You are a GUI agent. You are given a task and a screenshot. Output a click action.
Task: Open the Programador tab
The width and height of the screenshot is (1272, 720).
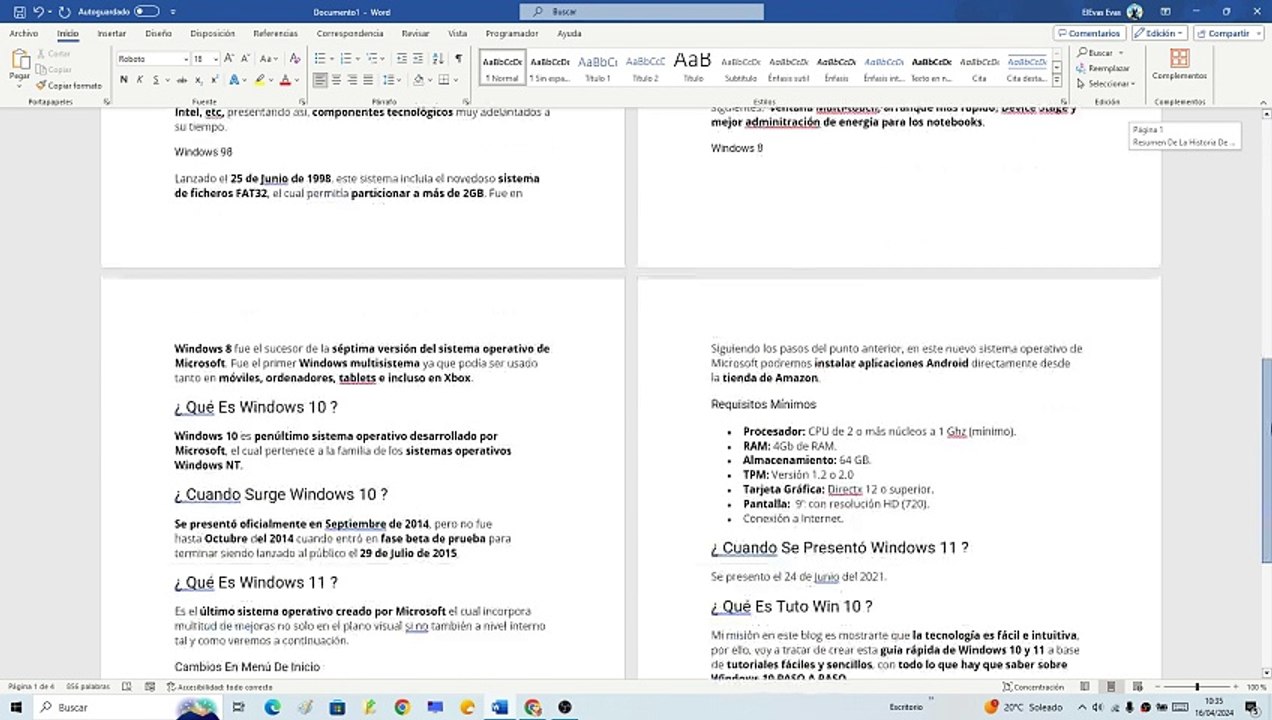pyautogui.click(x=512, y=33)
